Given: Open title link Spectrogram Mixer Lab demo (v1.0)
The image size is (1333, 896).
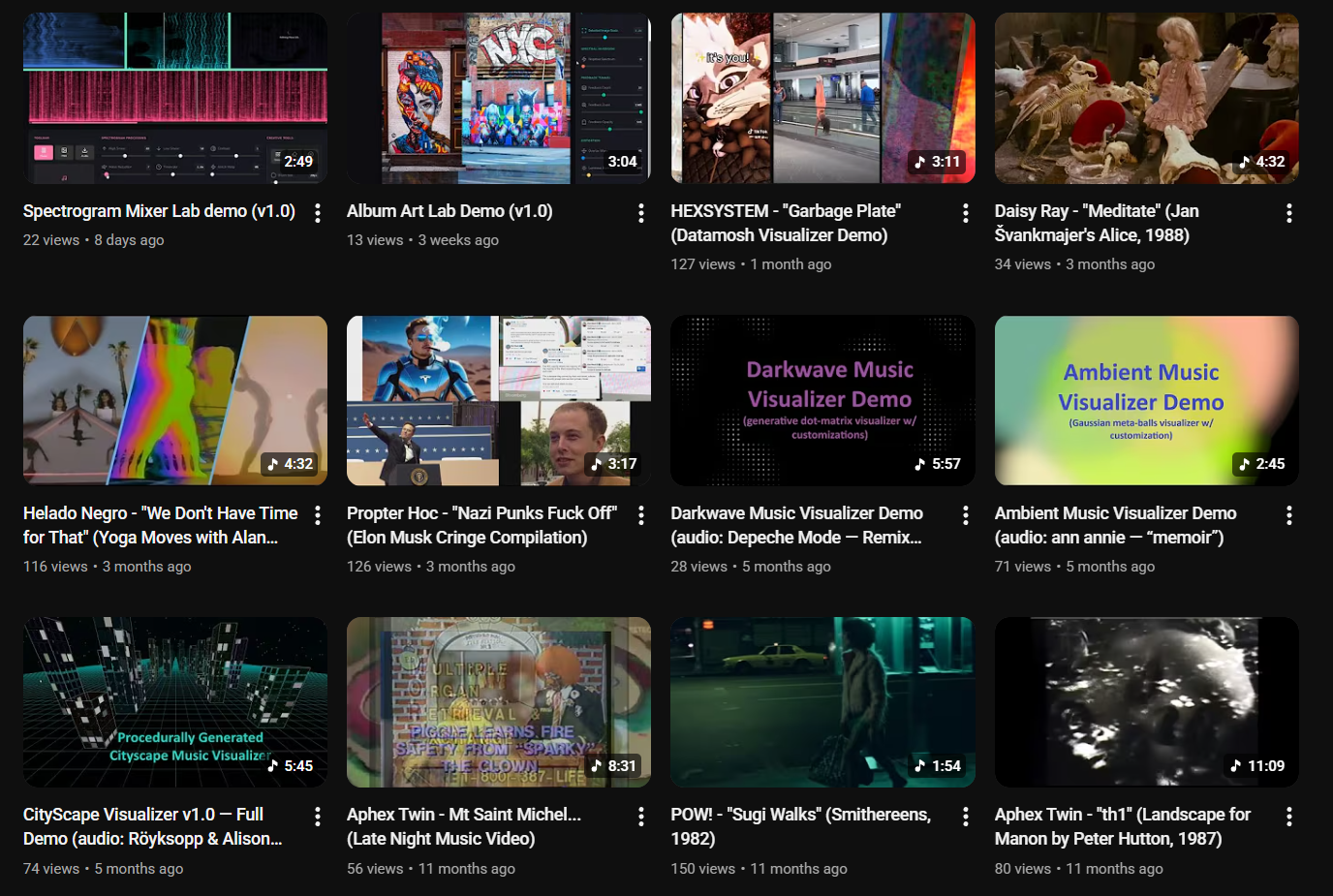Looking at the screenshot, I should (159, 211).
